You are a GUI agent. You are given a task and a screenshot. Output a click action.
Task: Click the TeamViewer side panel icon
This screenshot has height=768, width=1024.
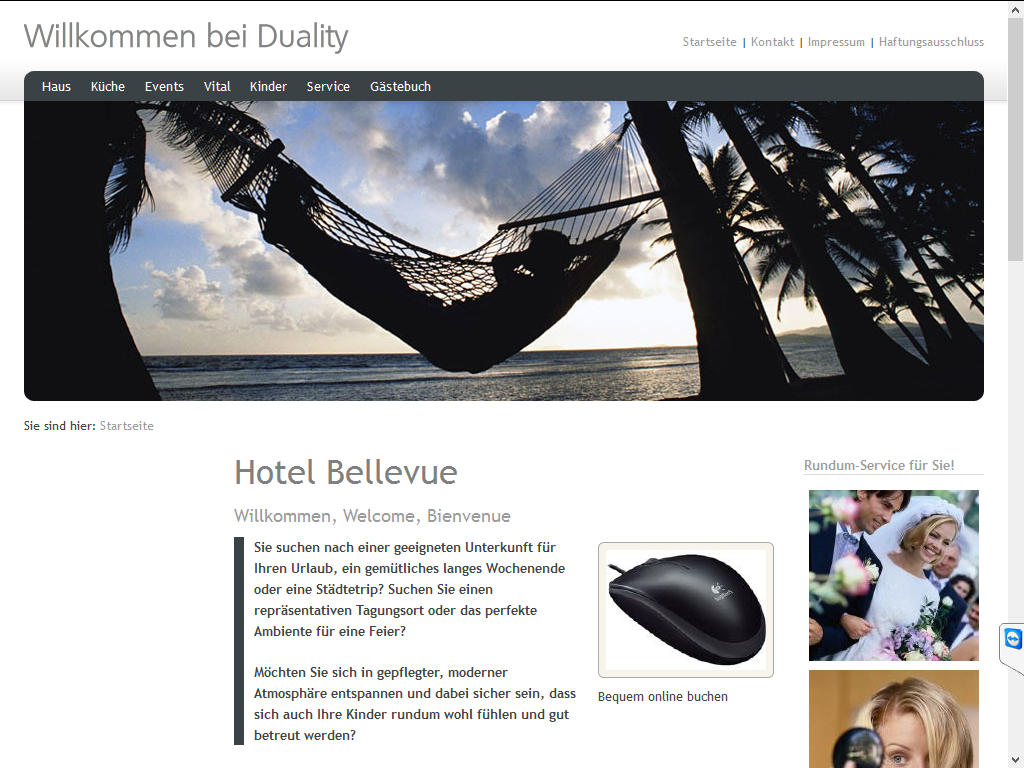(x=1012, y=639)
